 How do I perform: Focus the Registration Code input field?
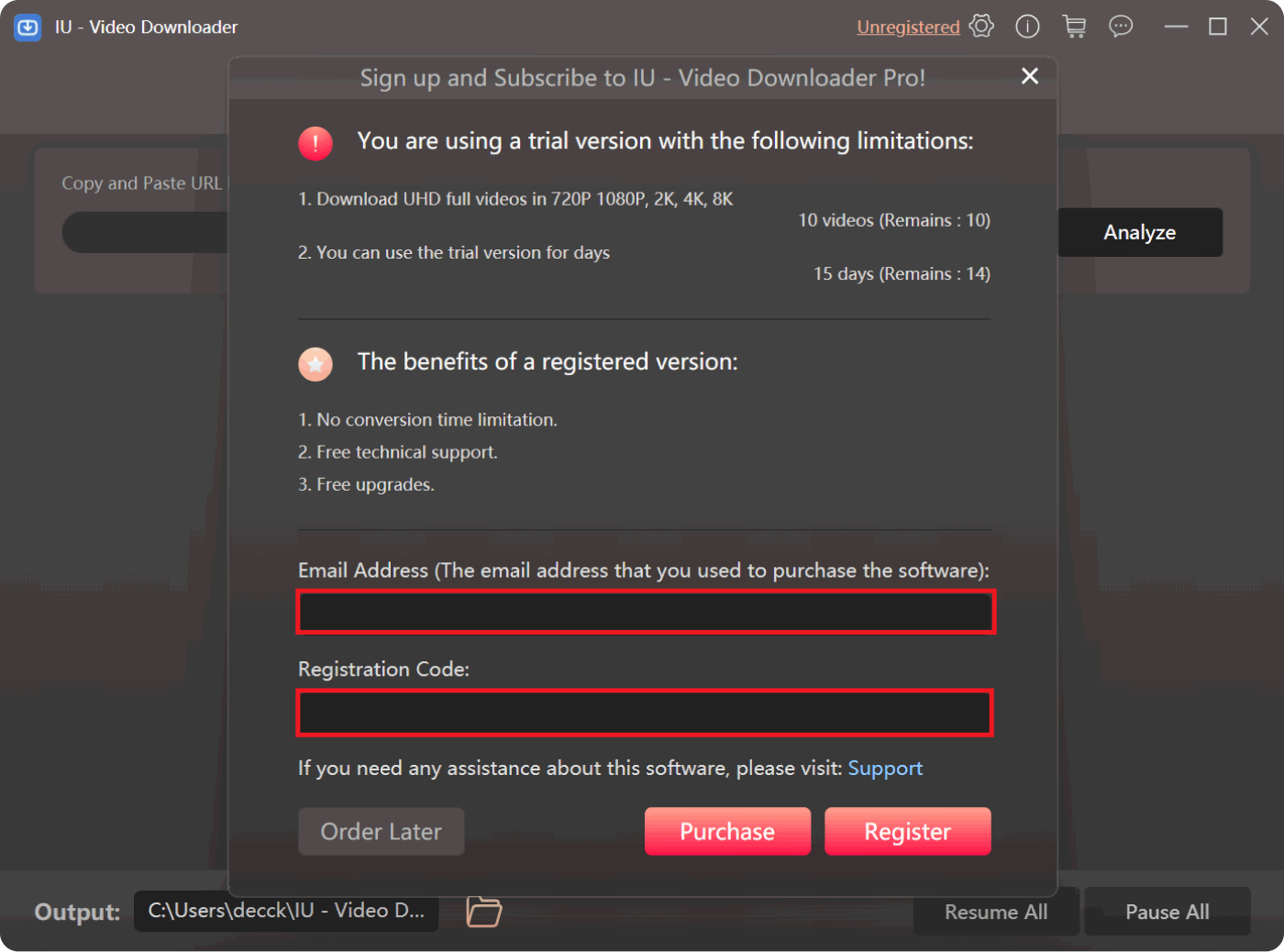coord(645,713)
